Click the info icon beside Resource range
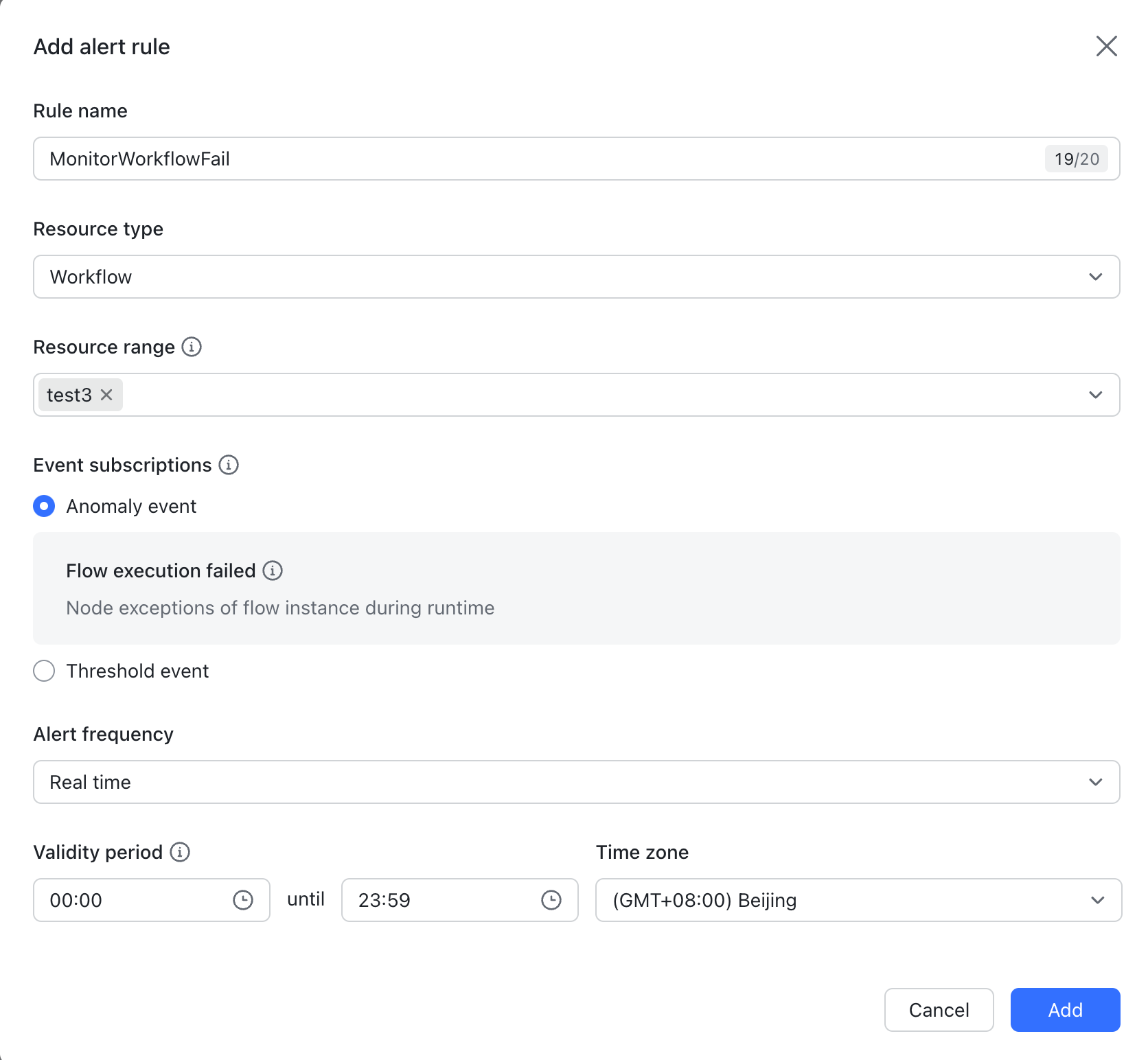 tap(192, 347)
